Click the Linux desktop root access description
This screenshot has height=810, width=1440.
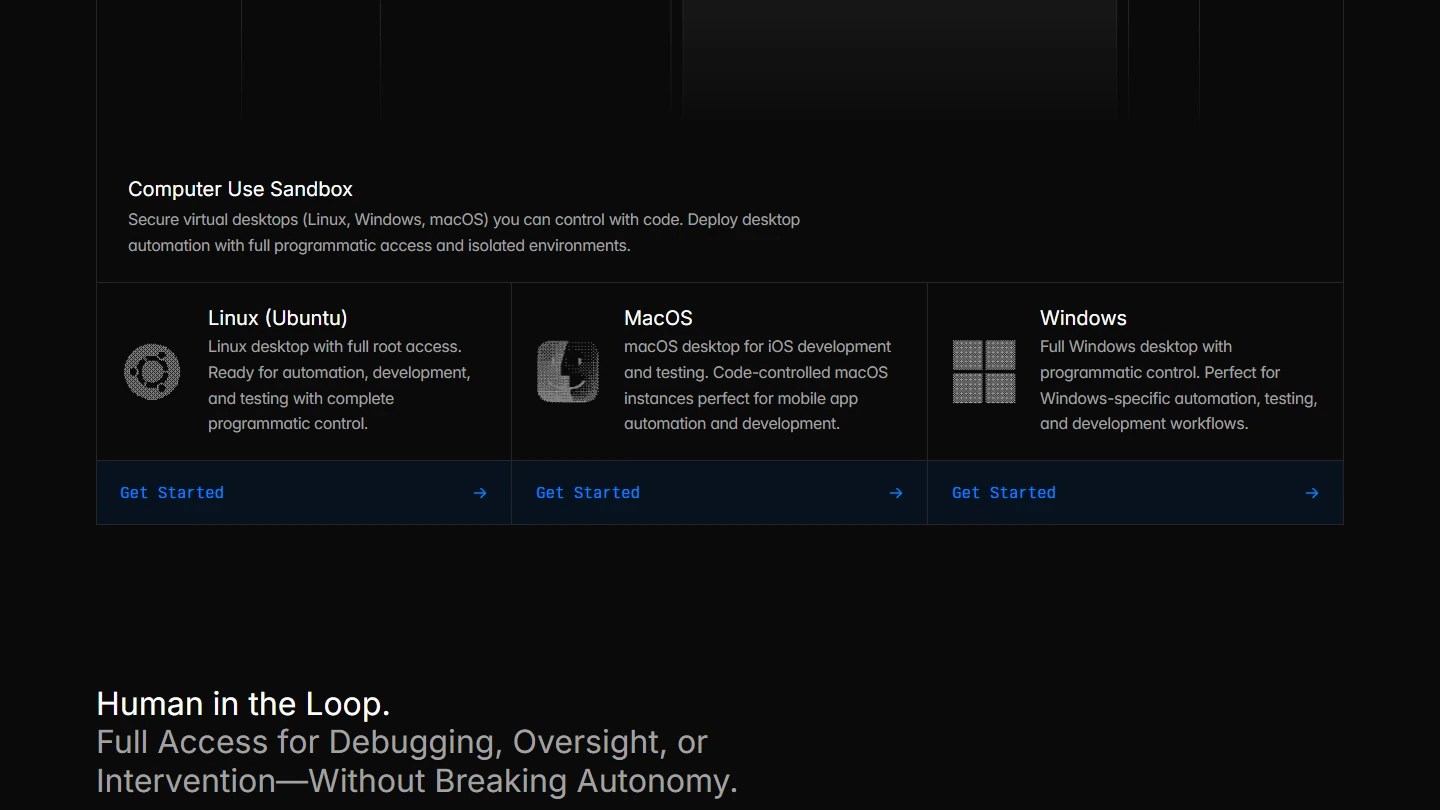(339, 385)
